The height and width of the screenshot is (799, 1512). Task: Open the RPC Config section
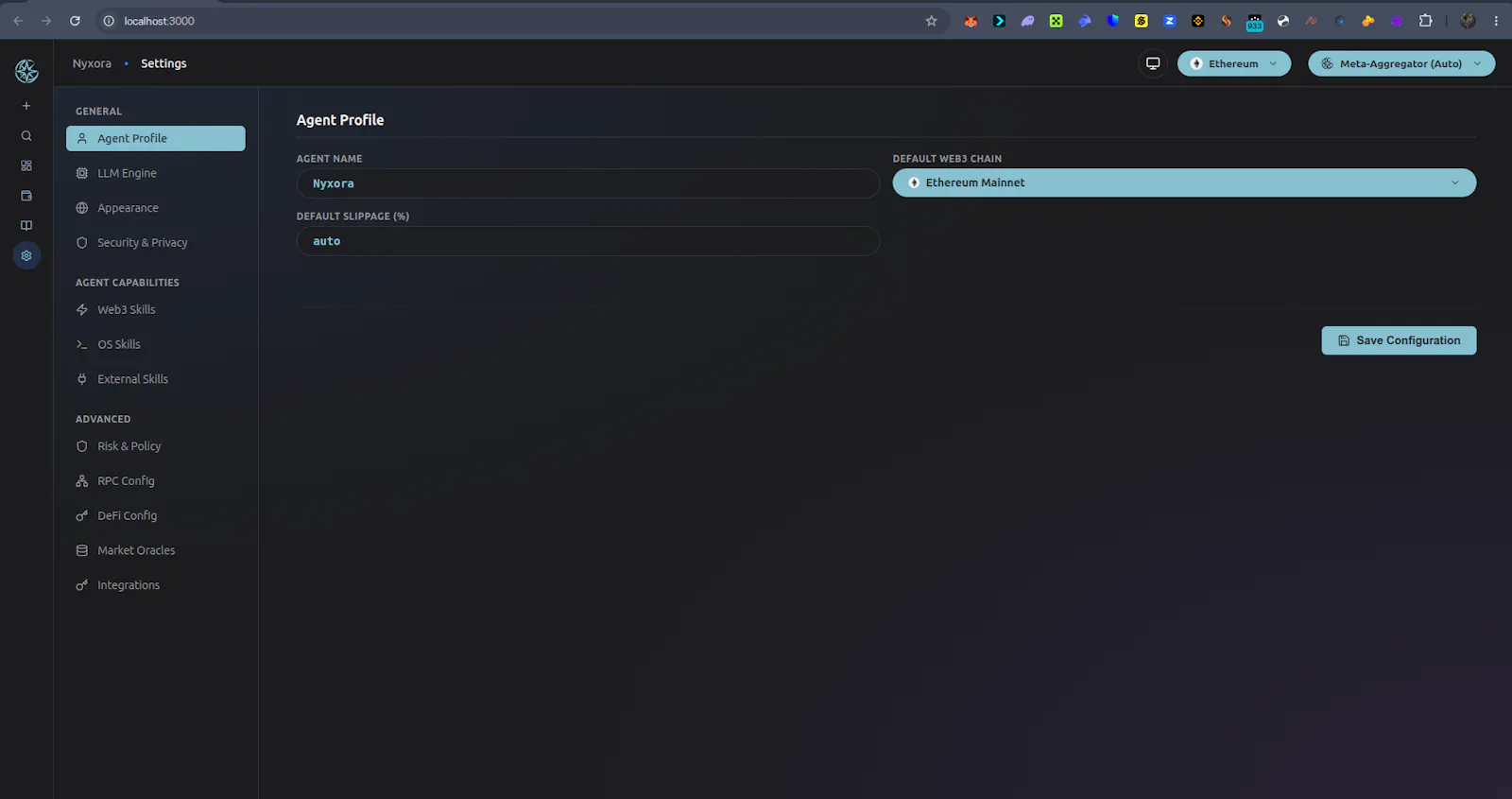point(156,481)
